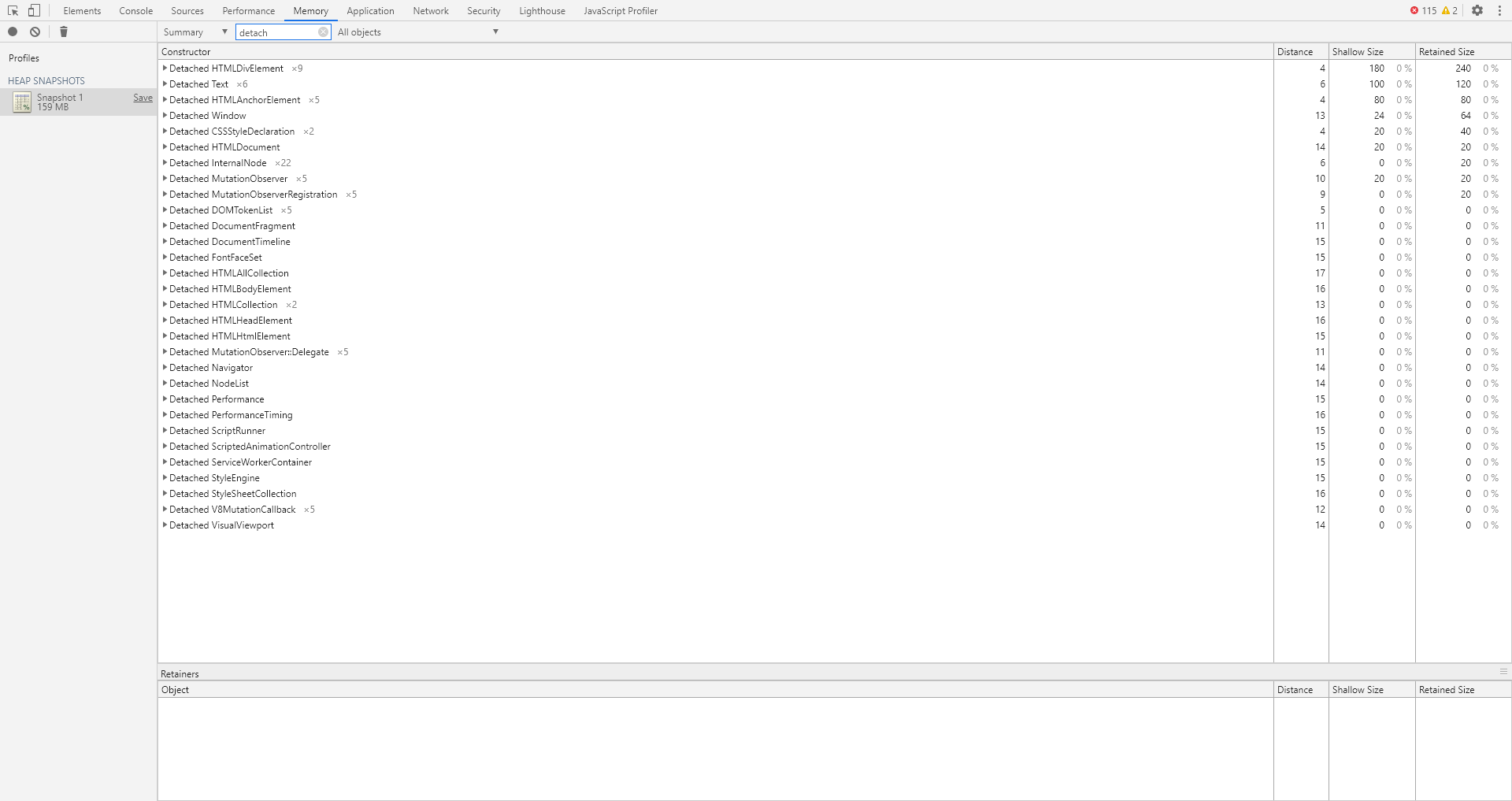Expand the Detached HTMLDocument row
Viewport: 1512px width, 801px height.
pos(165,147)
